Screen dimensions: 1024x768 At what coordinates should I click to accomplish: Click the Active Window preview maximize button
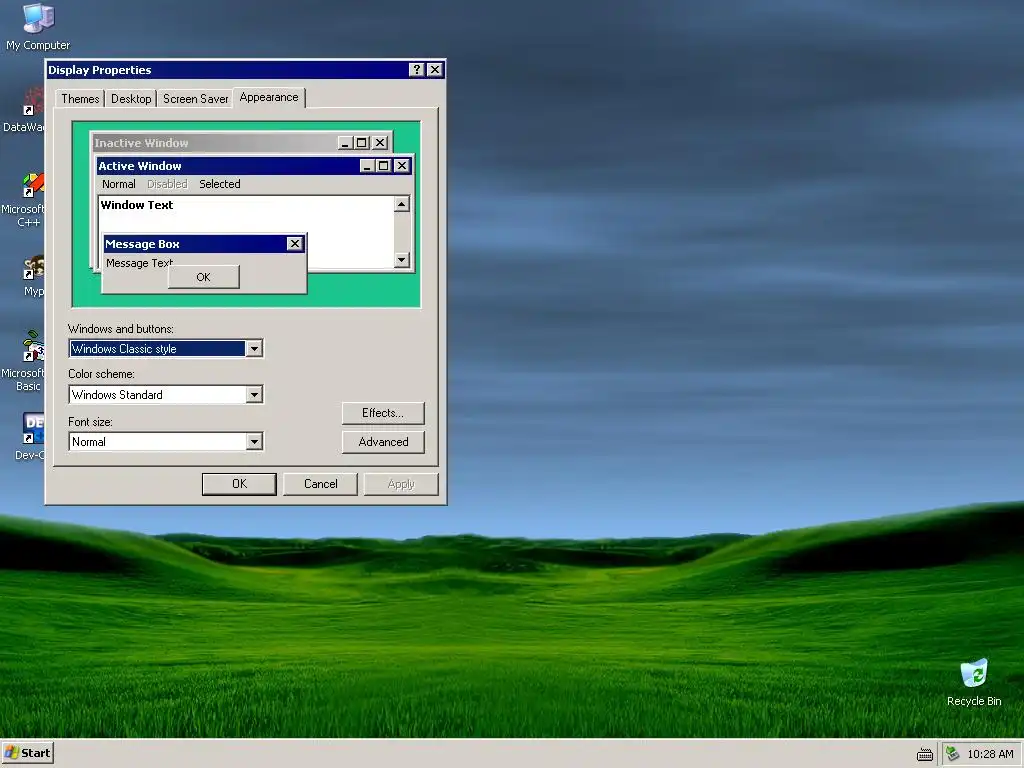pos(384,166)
